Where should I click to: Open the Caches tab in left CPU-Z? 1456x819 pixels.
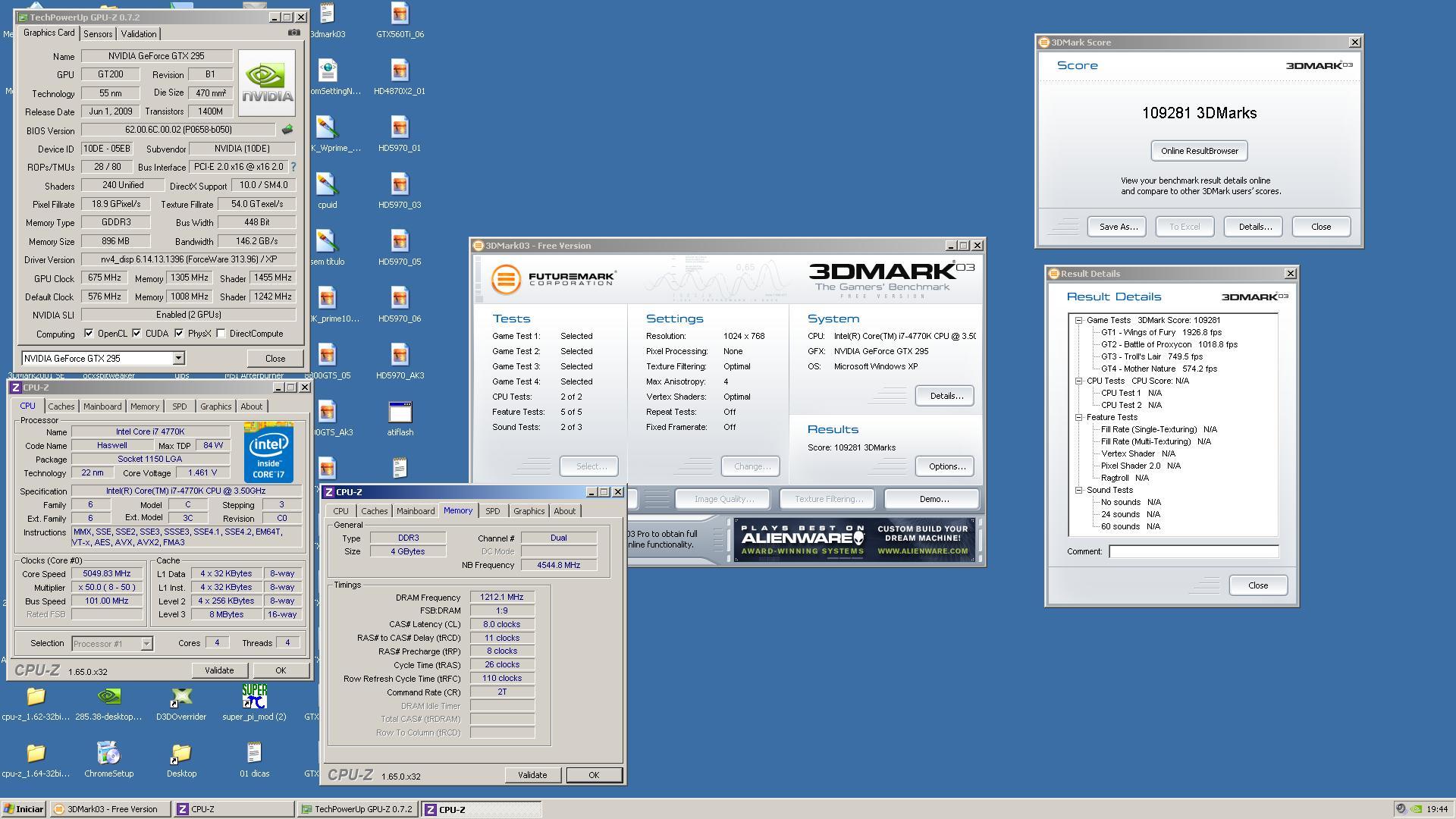[61, 406]
